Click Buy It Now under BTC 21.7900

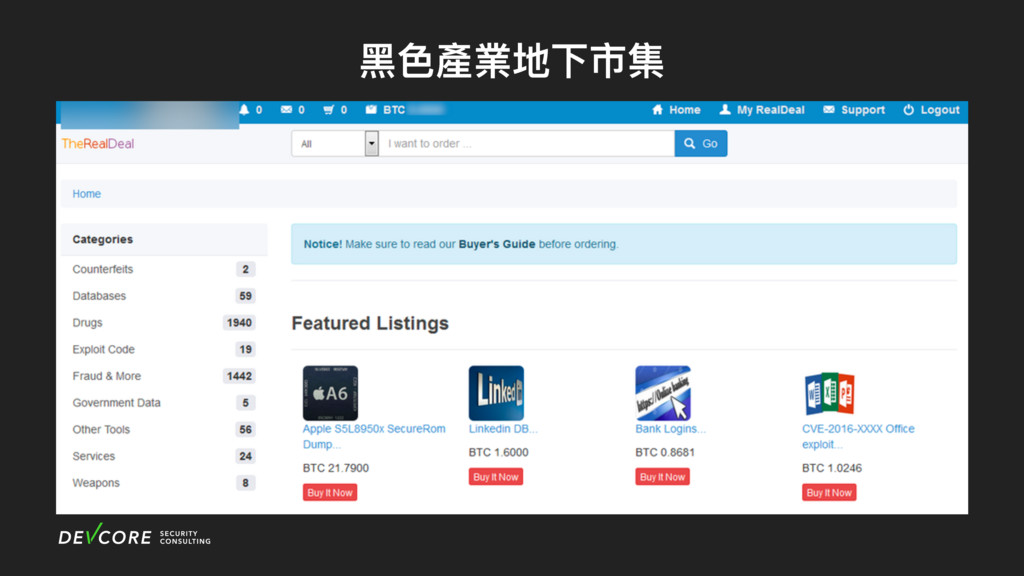[x=330, y=492]
